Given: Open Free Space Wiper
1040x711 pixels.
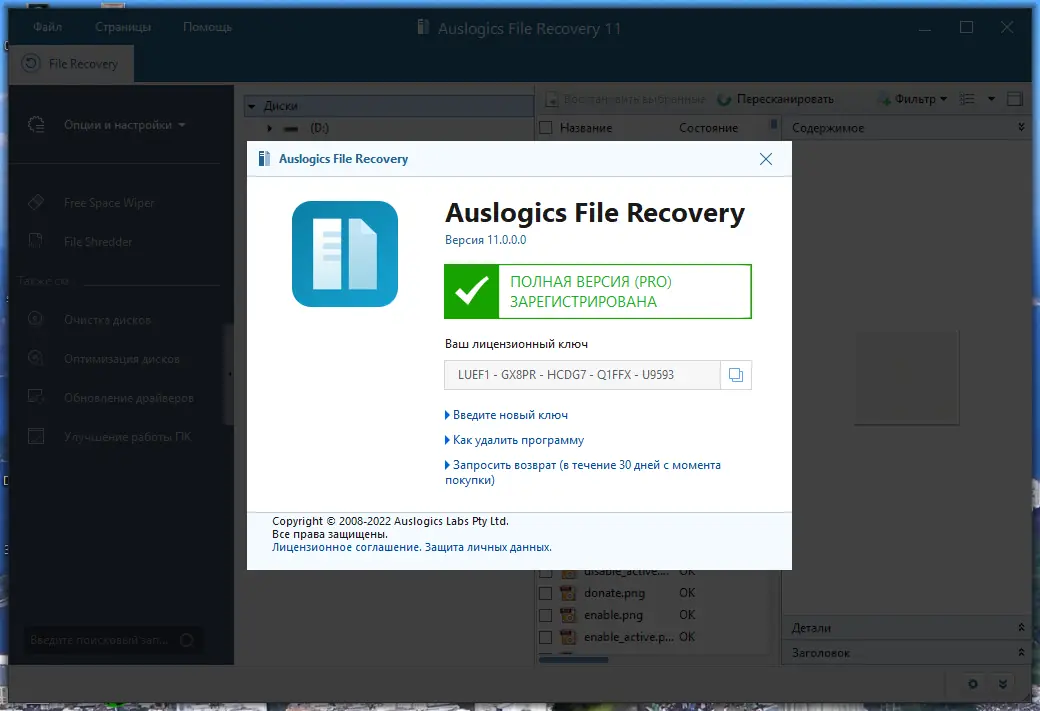Looking at the screenshot, I should [x=109, y=203].
